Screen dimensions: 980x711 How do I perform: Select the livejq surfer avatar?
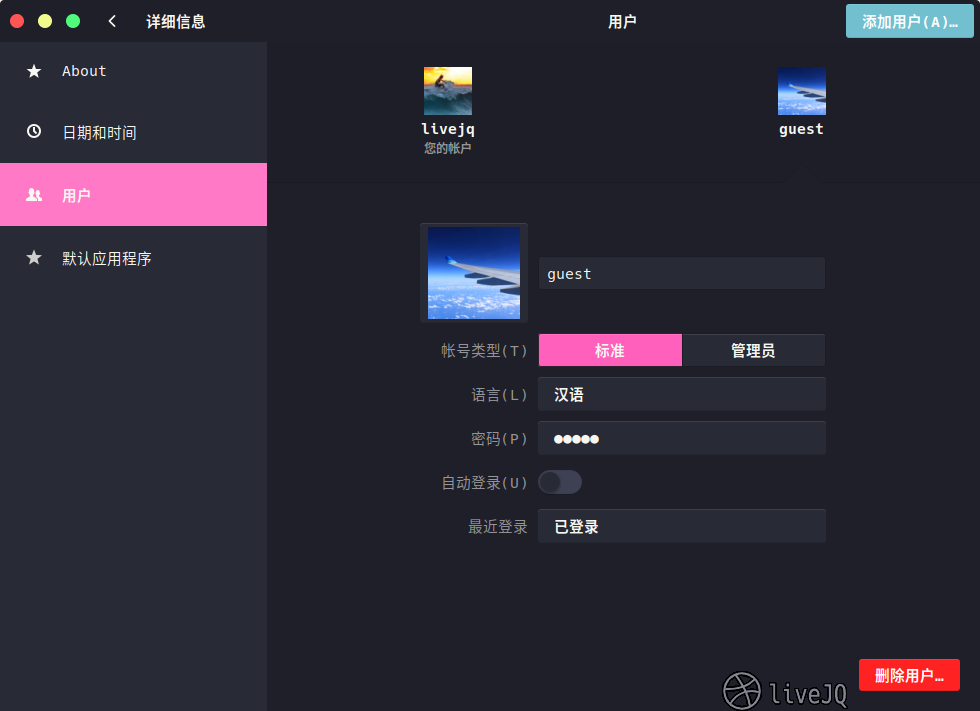point(447,91)
